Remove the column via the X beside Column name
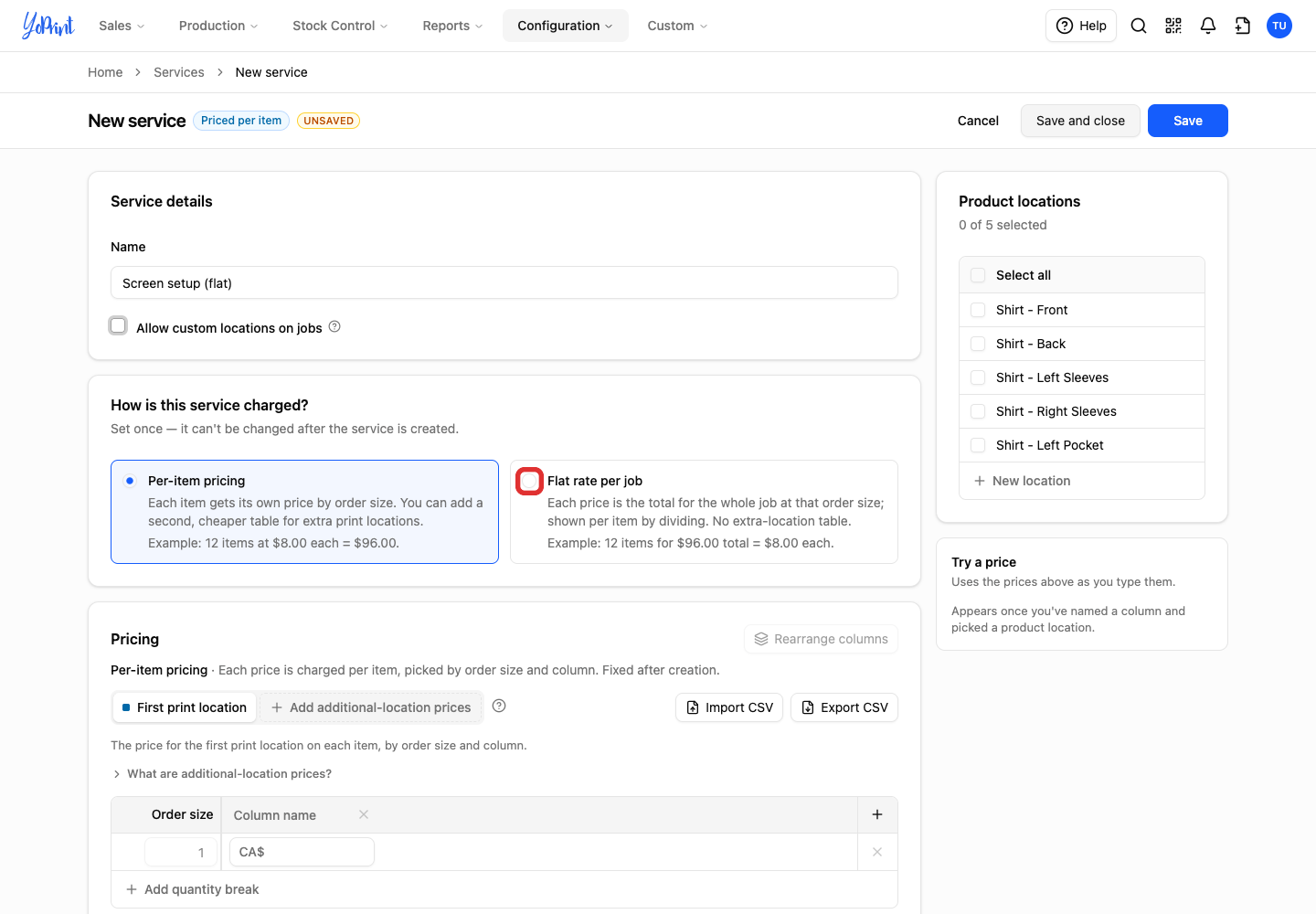This screenshot has width=1316, height=914. click(x=364, y=814)
